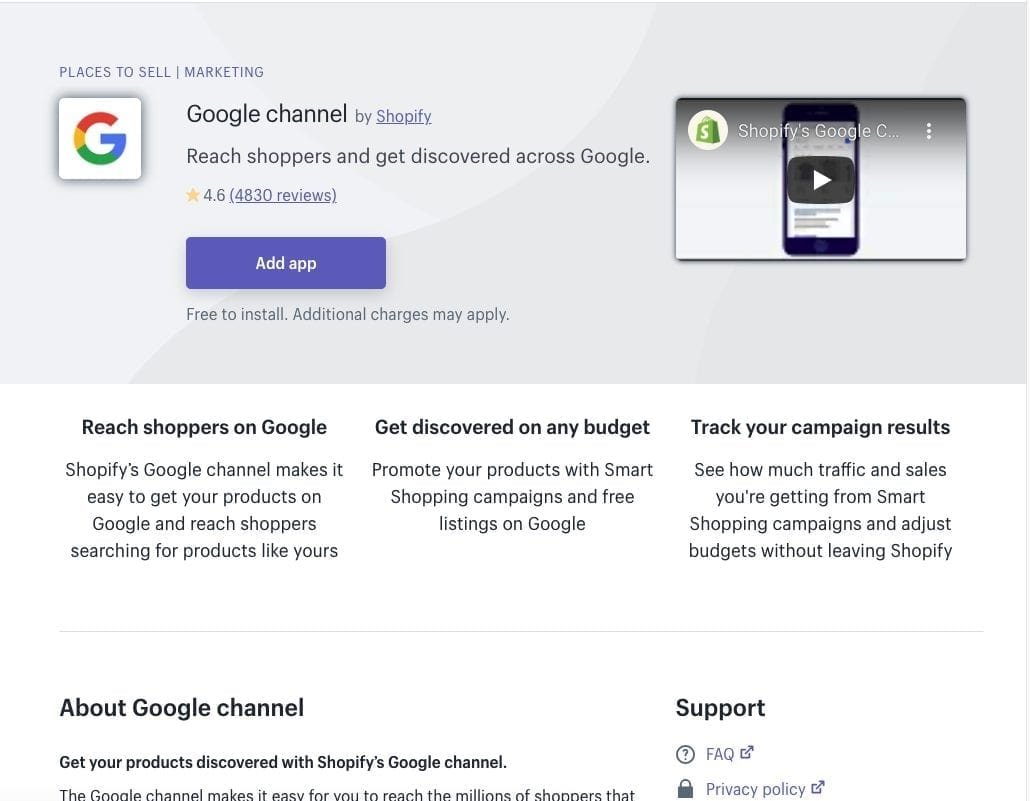Click the external link icon after FAQ
The width and height of the screenshot is (1030, 801).
coord(747,753)
